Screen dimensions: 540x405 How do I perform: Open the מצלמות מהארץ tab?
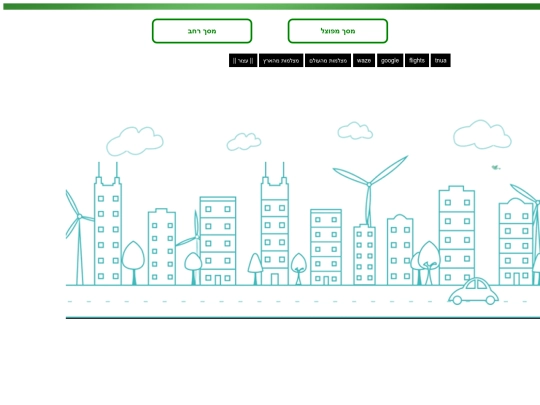click(x=281, y=61)
